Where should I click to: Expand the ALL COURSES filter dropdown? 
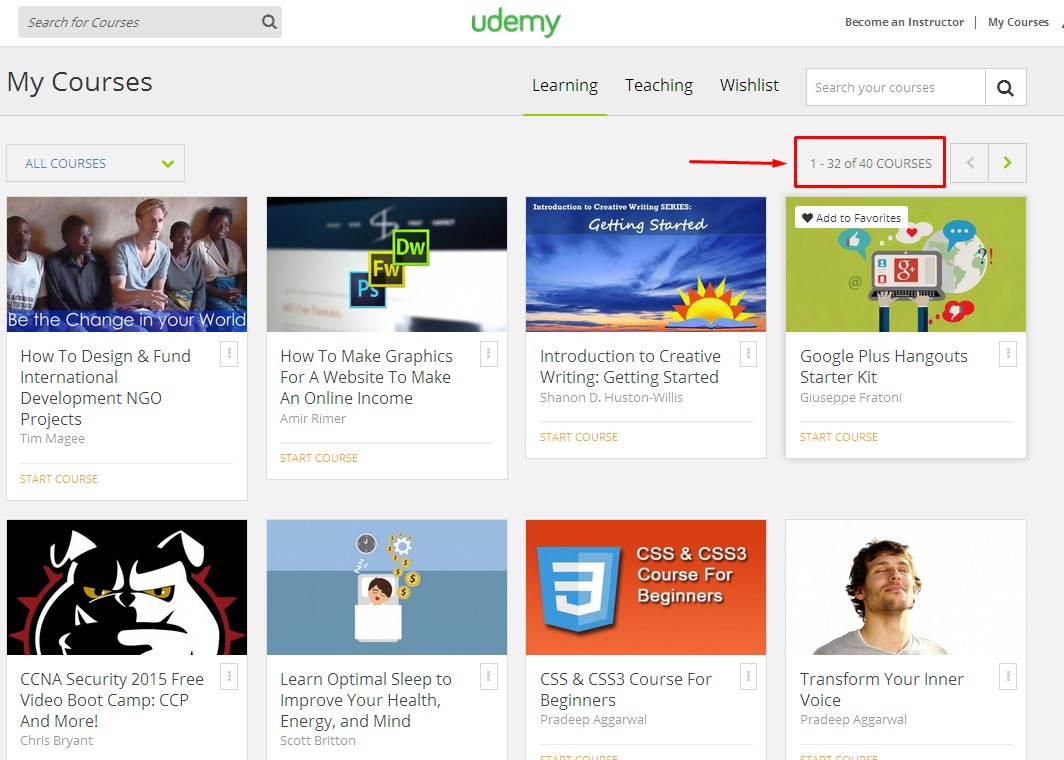(95, 163)
